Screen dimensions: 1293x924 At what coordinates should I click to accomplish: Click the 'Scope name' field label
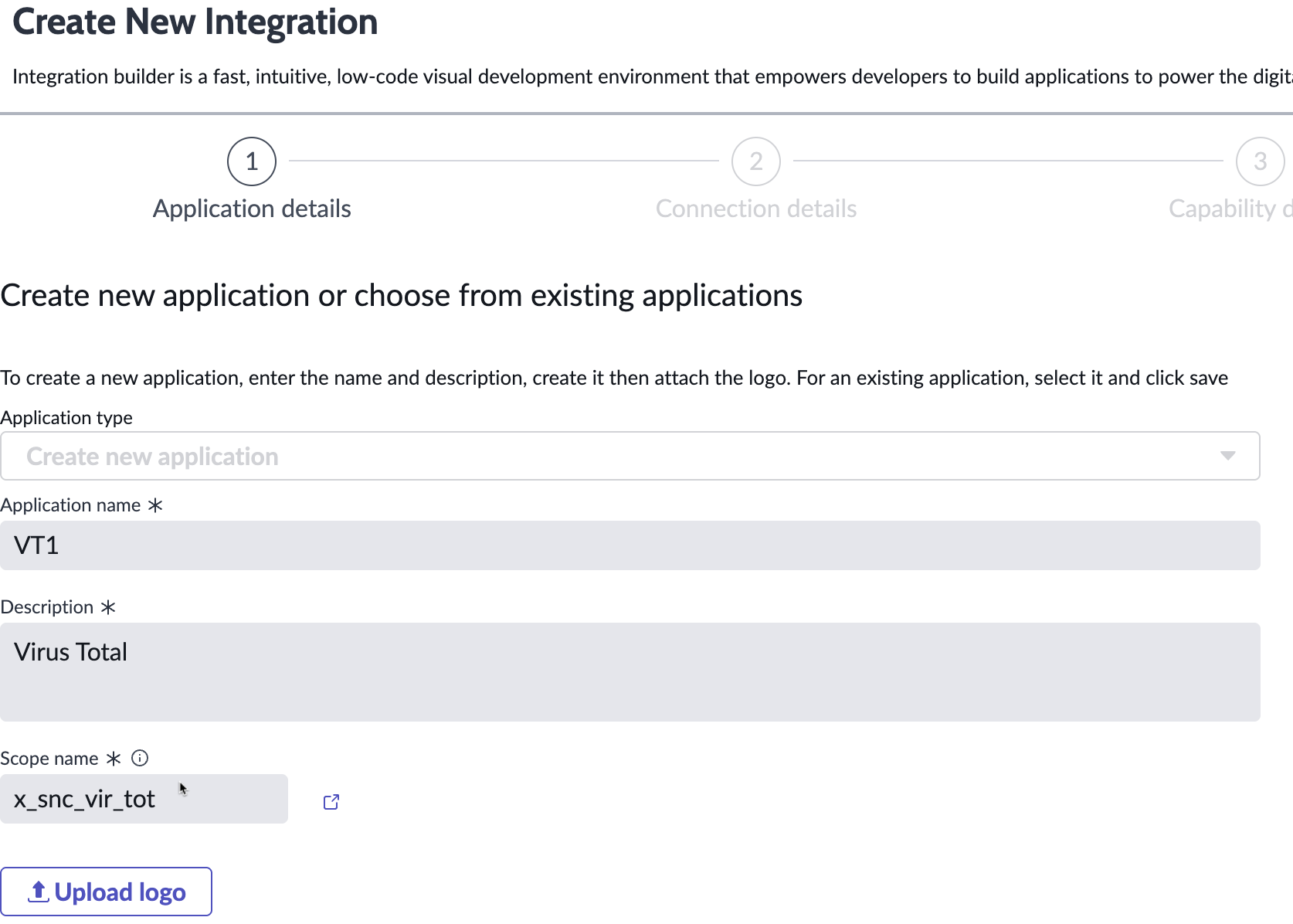(49, 759)
